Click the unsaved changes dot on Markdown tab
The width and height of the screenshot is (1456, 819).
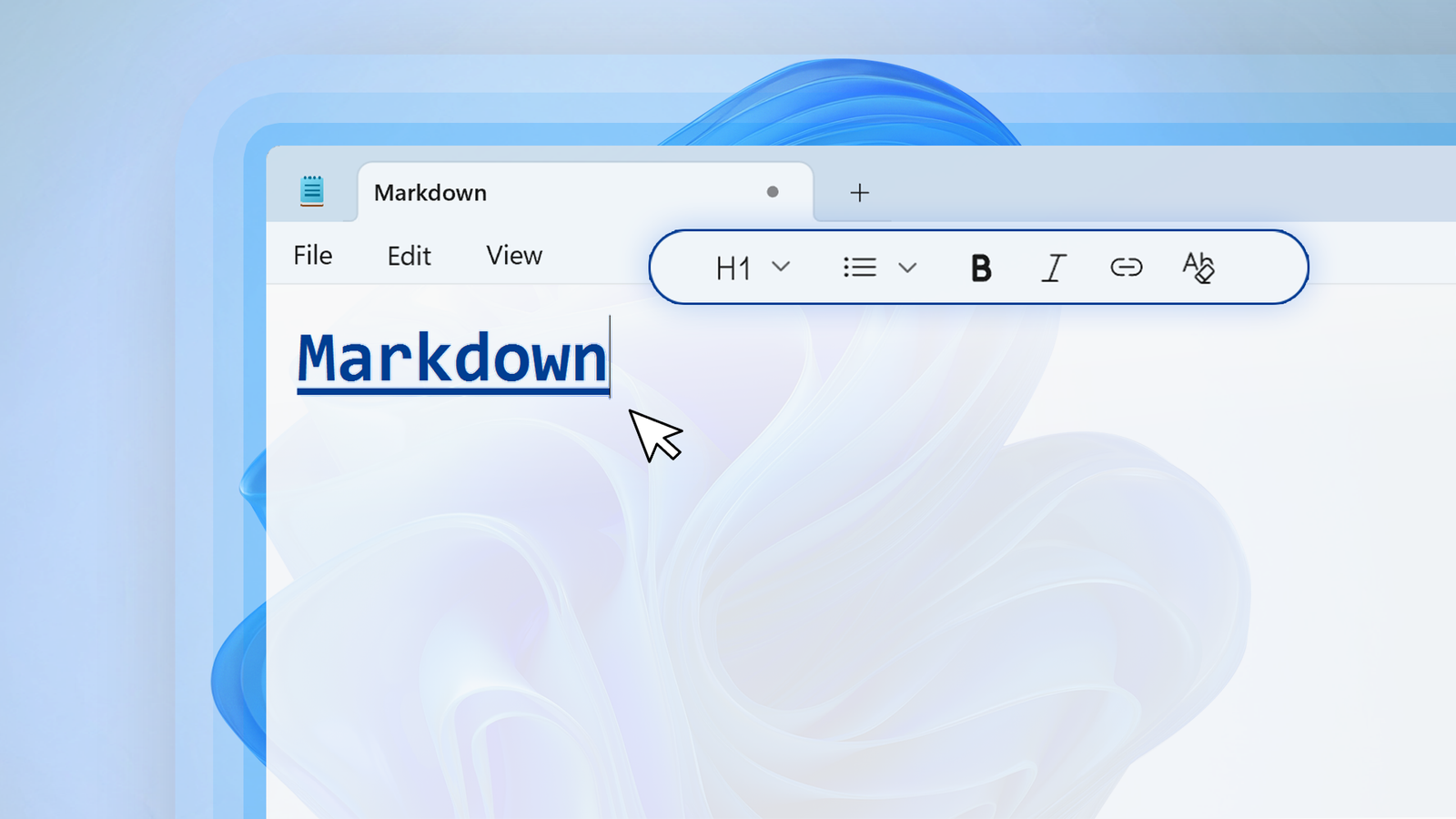[773, 192]
